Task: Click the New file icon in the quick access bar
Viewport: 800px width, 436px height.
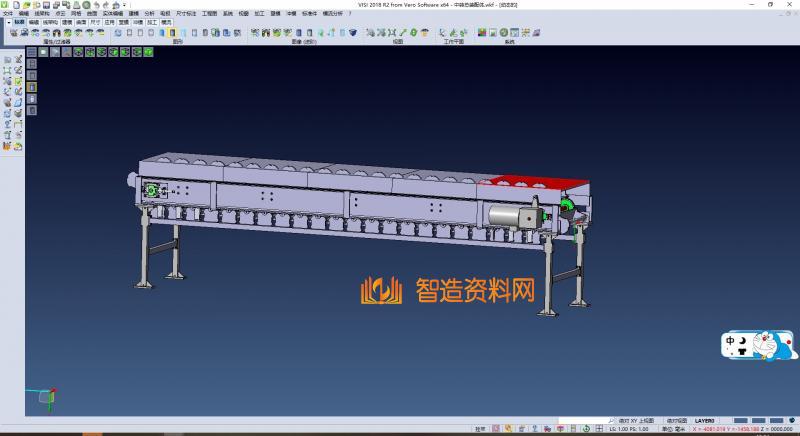Action: 16,5
